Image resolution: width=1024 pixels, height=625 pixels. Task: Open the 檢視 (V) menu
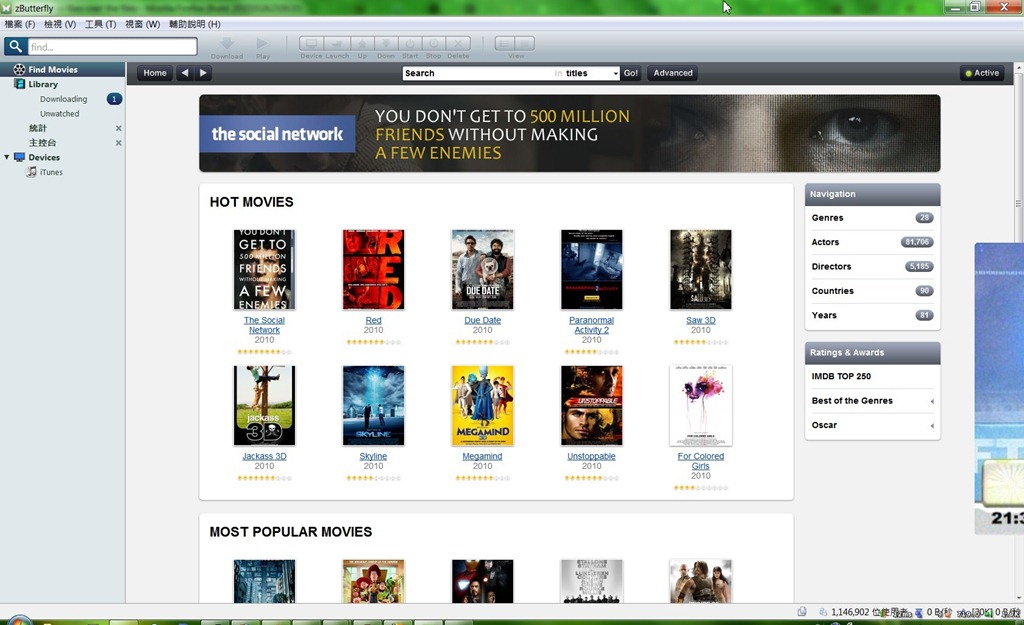click(60, 24)
